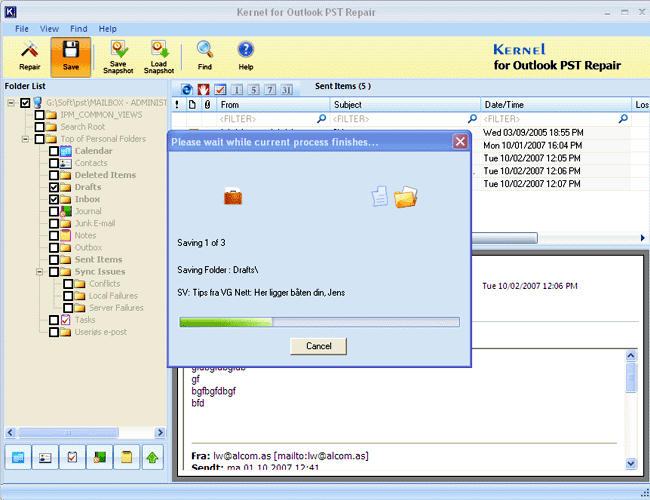Image resolution: width=650 pixels, height=500 pixels.
Task: Uncheck the Drafts folder checkbox
Action: pos(53,187)
